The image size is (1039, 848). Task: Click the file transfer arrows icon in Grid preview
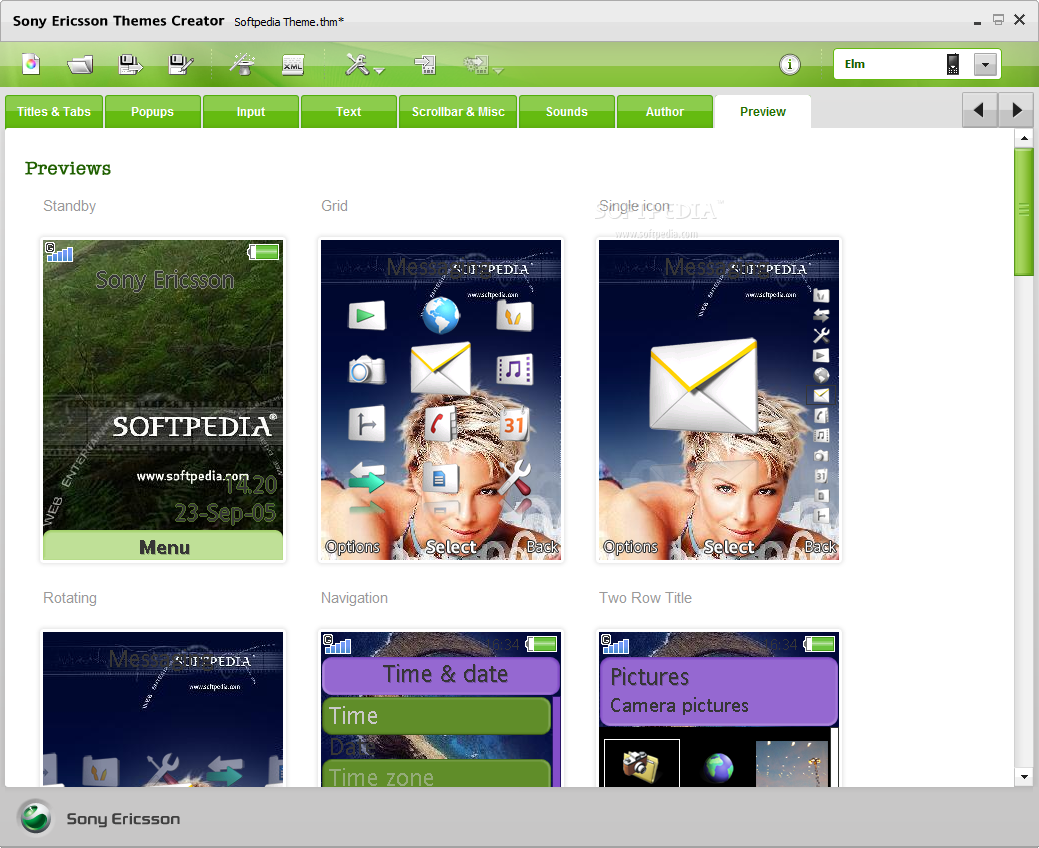(366, 477)
